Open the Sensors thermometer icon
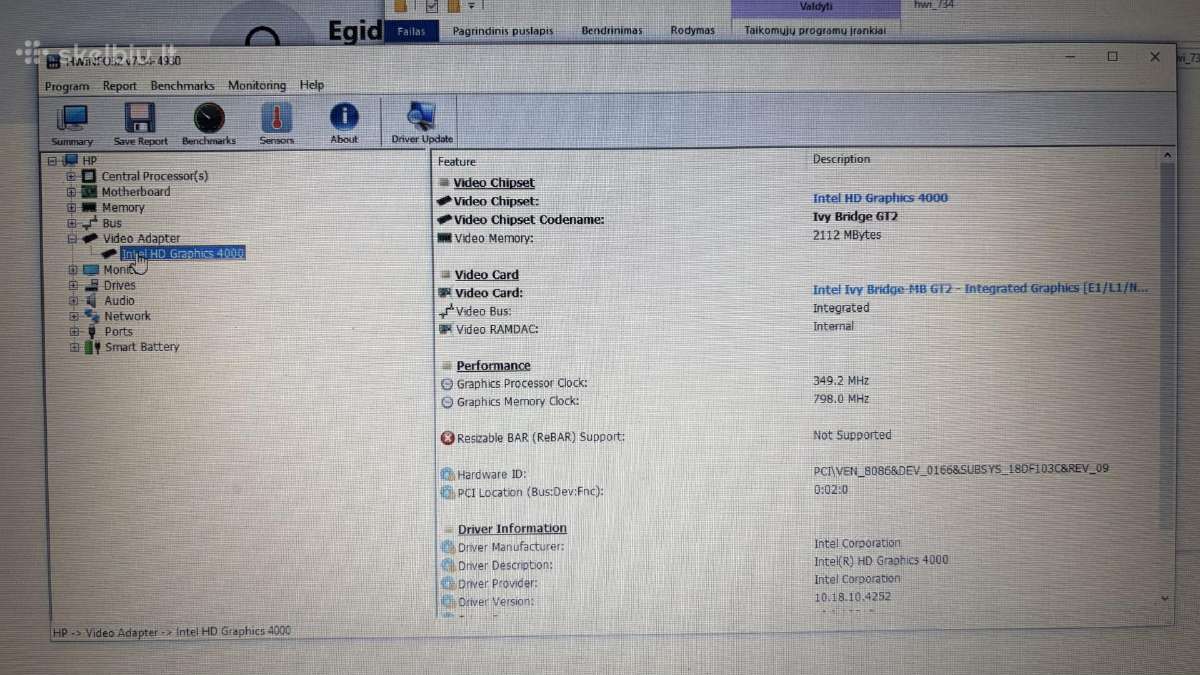The image size is (1200, 675). 277,118
